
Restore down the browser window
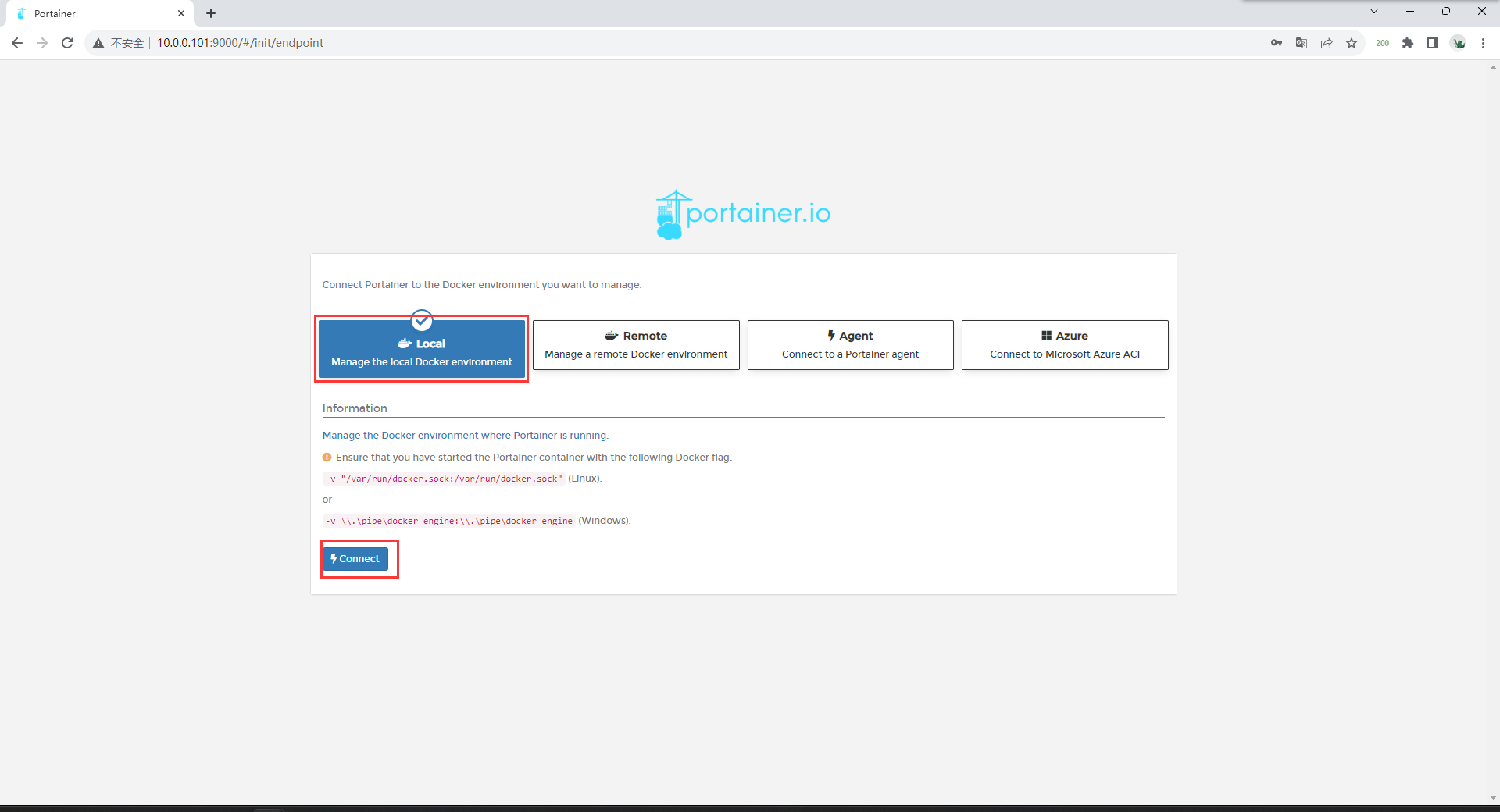click(x=1446, y=11)
